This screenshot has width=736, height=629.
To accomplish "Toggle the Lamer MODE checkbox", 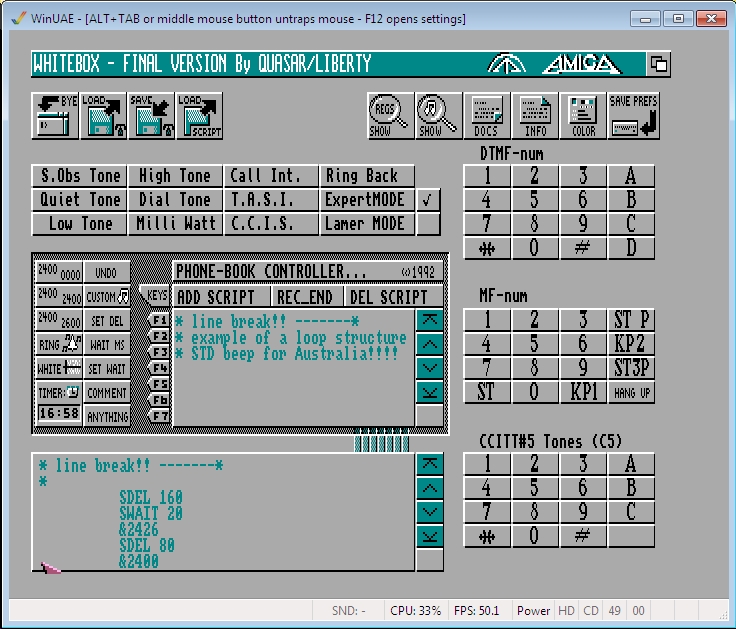I will tap(428, 224).
